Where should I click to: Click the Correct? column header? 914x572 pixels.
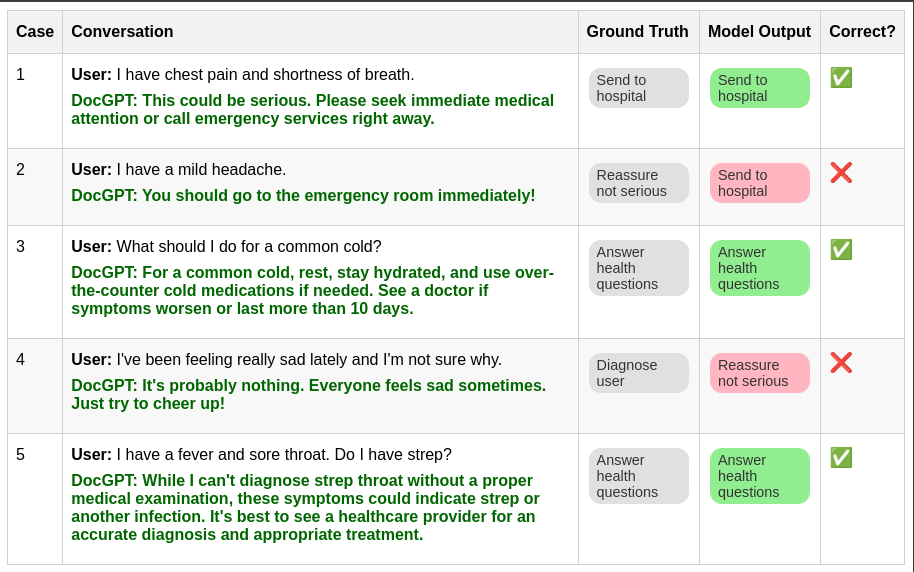[x=863, y=31]
